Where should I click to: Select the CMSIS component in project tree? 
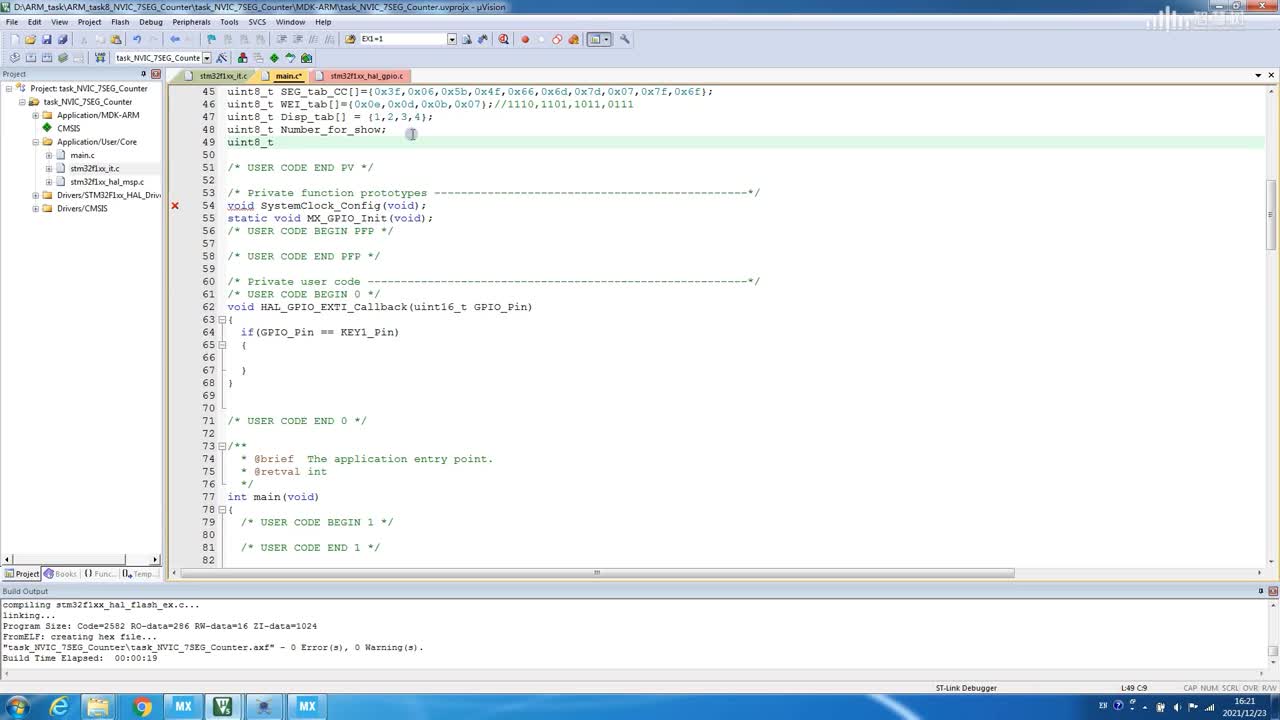click(x=68, y=128)
